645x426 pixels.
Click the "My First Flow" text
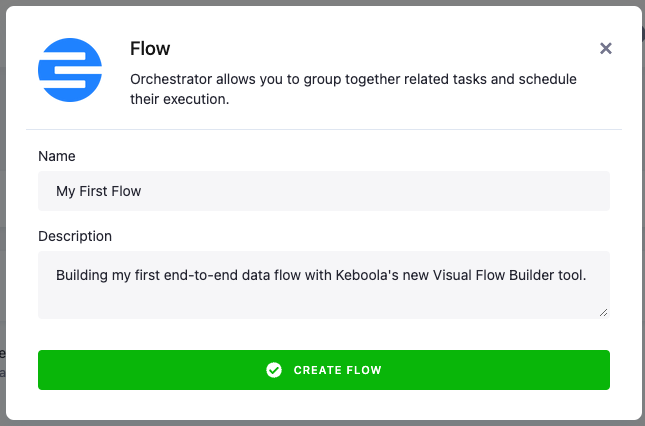pos(99,191)
